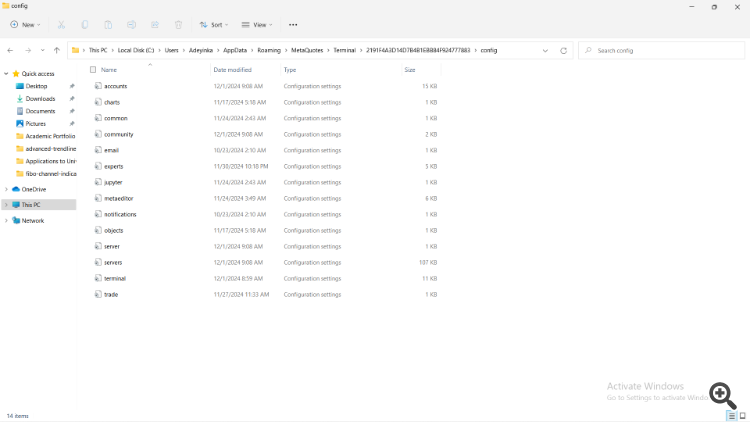
Task: Expand the This PC tree node
Action: point(6,205)
